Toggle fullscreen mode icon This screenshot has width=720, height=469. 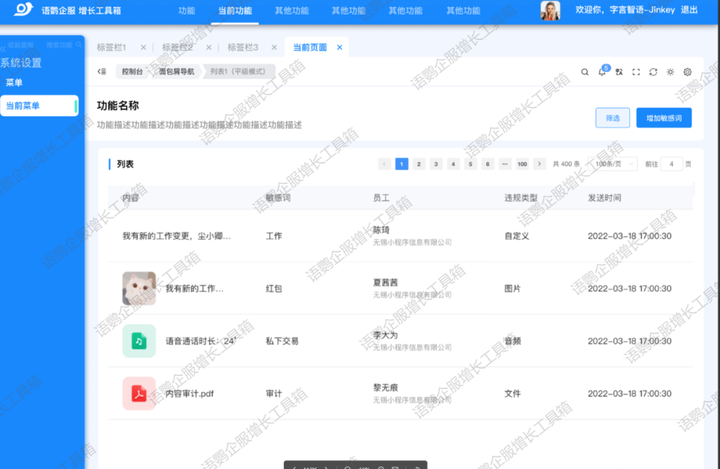click(x=636, y=72)
